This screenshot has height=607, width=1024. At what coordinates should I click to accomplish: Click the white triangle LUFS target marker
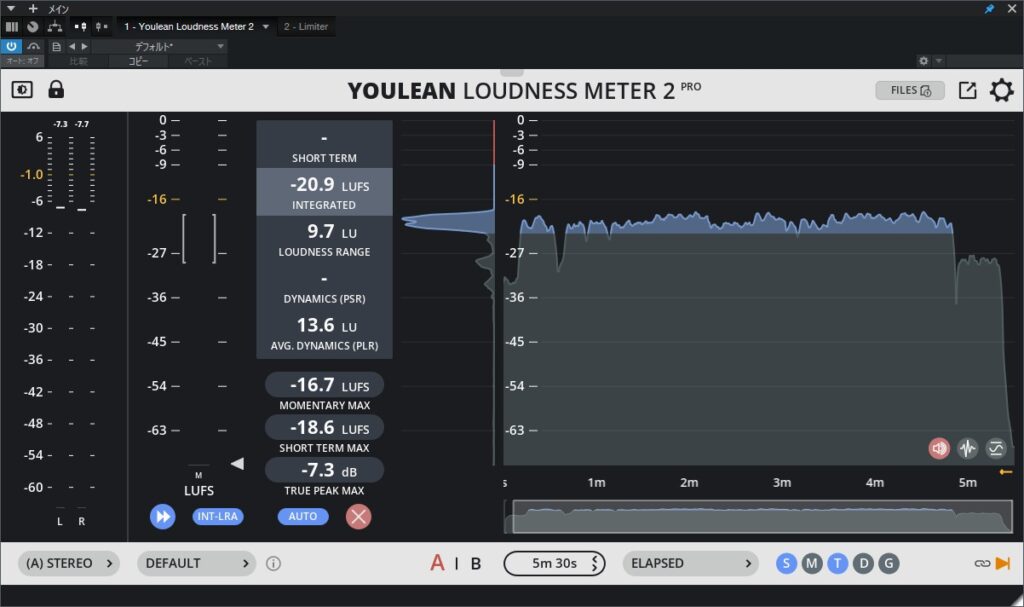237,463
